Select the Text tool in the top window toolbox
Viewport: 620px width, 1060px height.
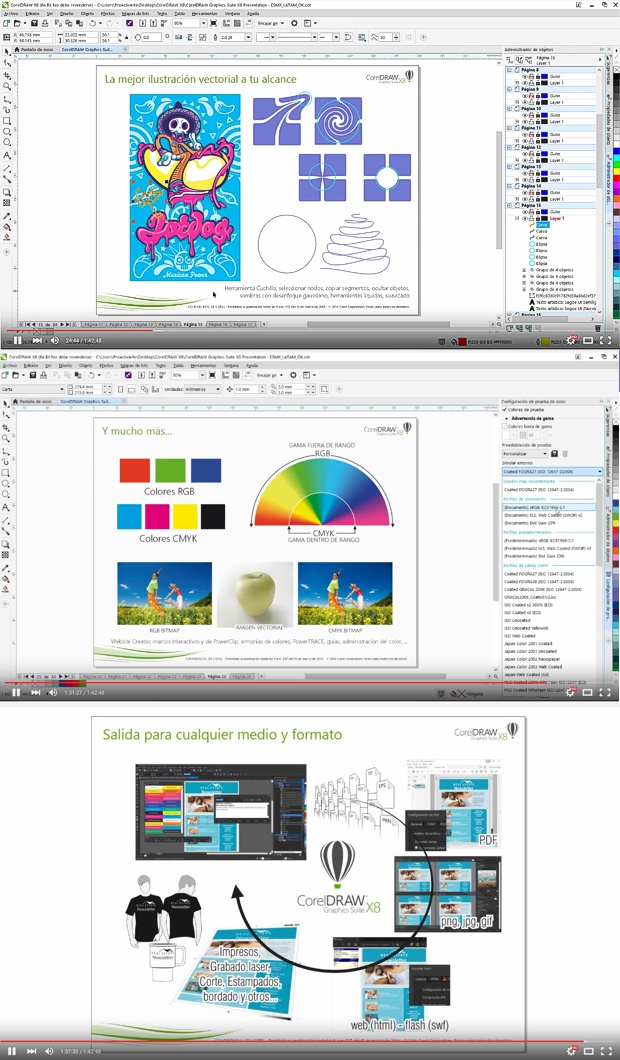click(7, 156)
